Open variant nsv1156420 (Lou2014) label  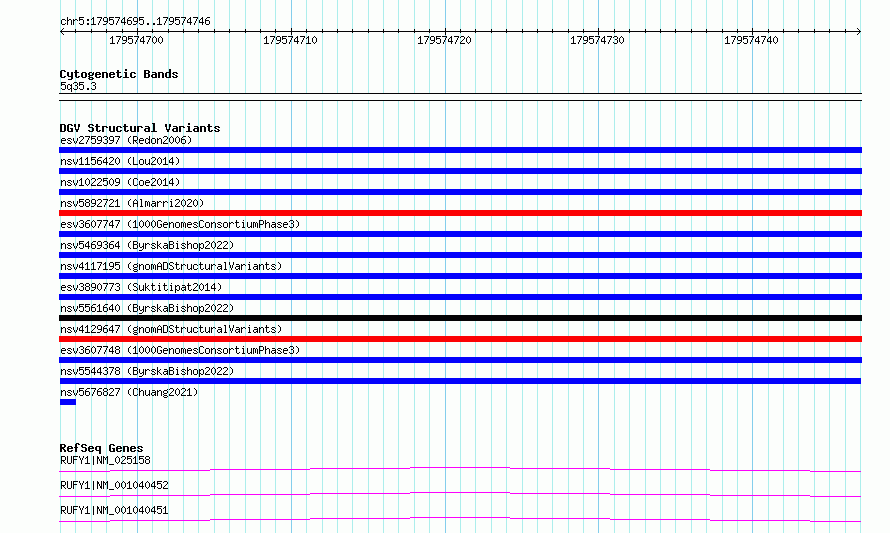[120, 161]
